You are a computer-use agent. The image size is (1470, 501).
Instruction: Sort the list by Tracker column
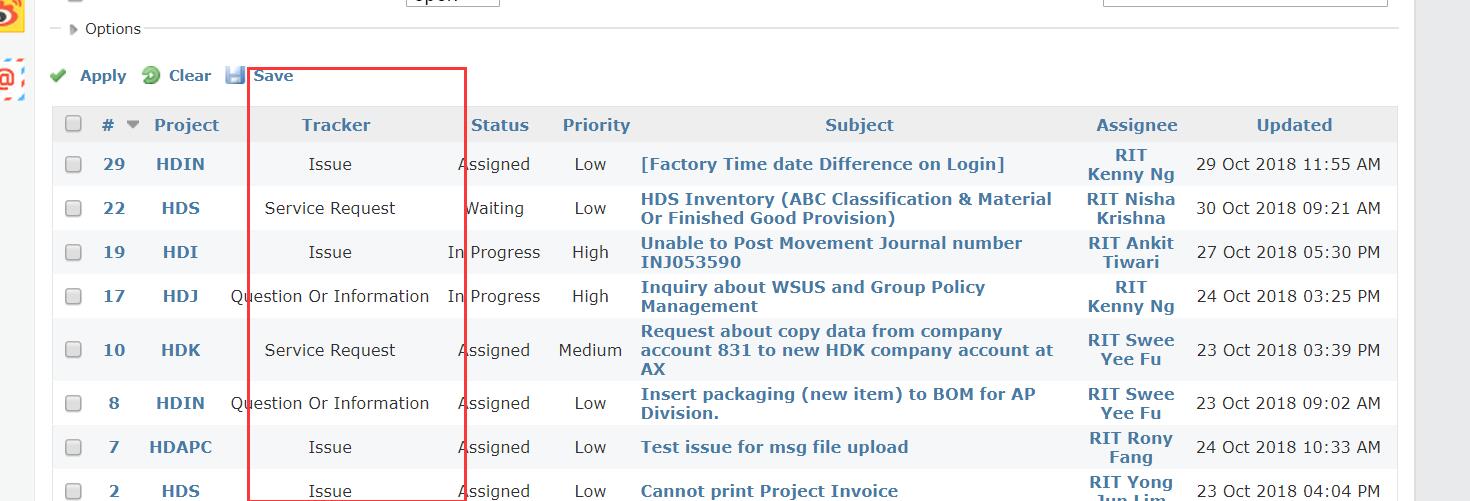coord(336,125)
